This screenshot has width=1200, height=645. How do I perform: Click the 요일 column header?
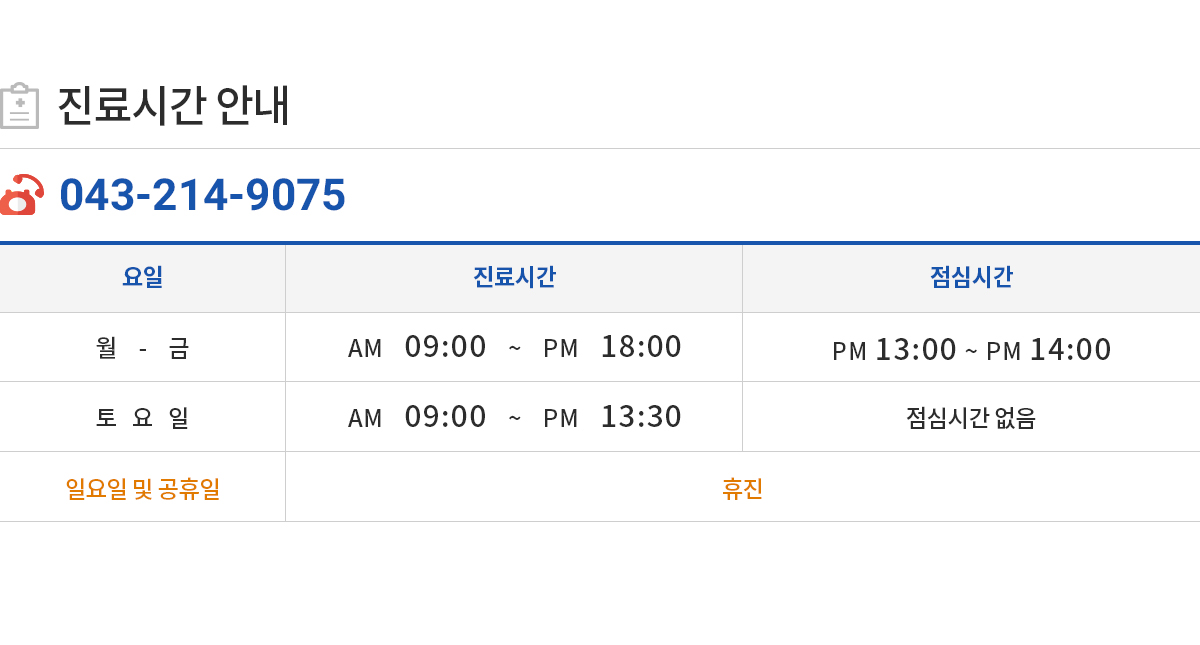pos(142,277)
